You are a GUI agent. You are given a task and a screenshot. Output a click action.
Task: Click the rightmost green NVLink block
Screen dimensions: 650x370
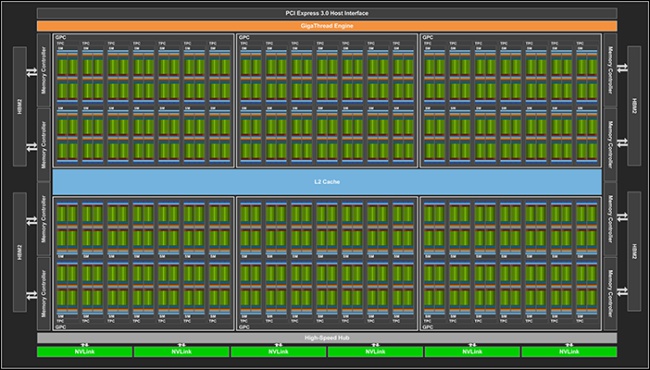(x=569, y=352)
